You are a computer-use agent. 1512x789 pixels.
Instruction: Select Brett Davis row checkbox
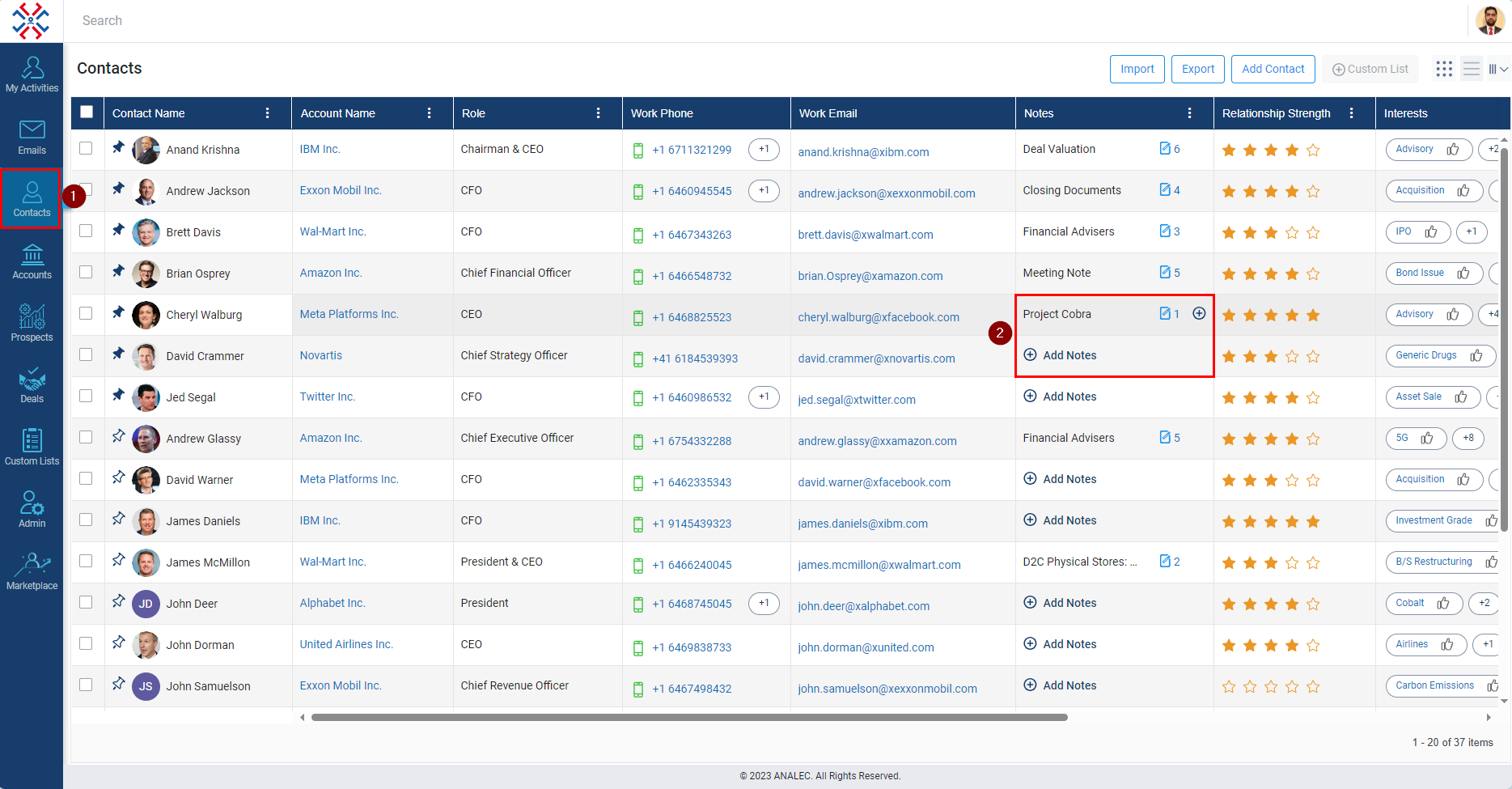coord(86,231)
